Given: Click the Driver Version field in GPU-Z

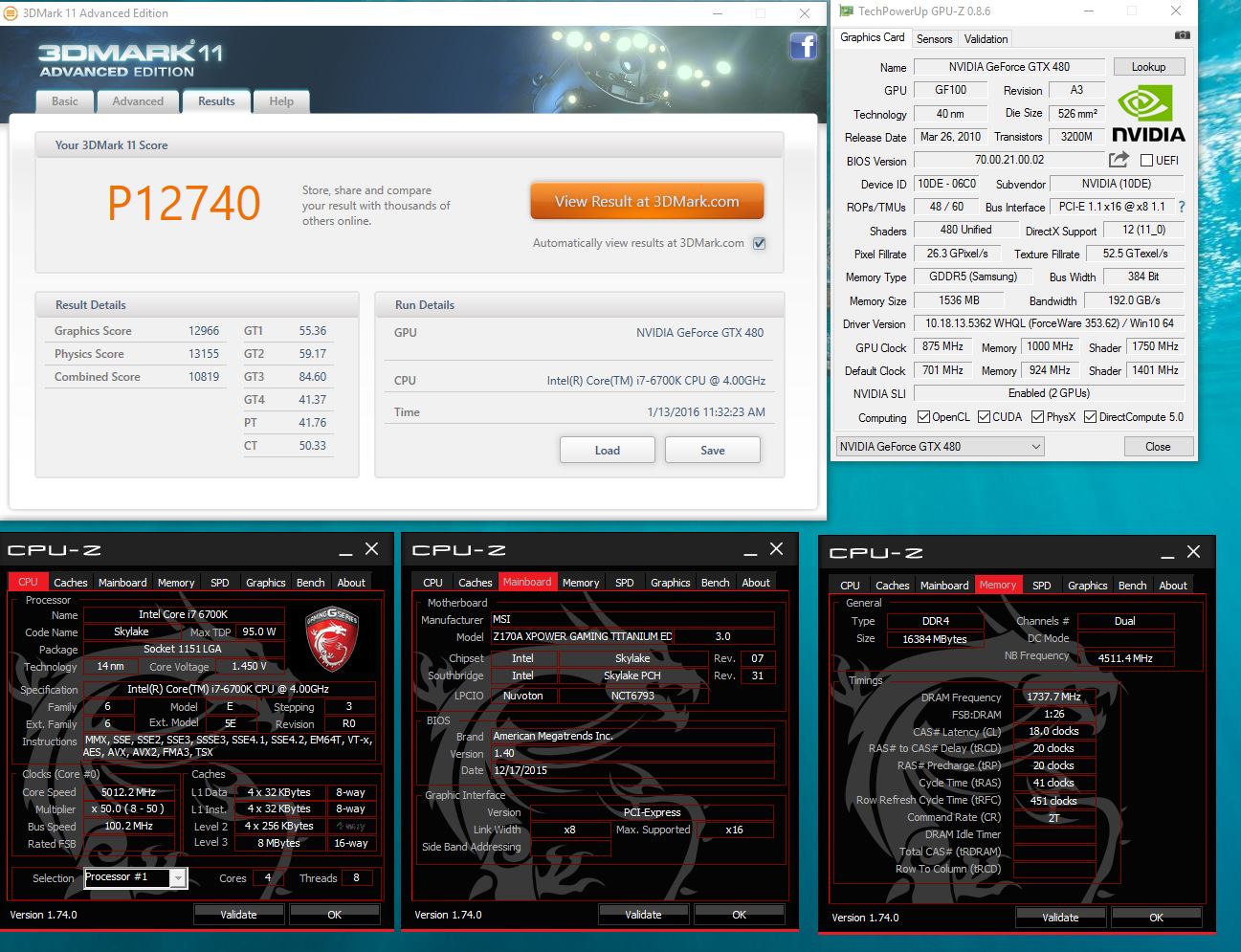Looking at the screenshot, I should pos(1050,323).
